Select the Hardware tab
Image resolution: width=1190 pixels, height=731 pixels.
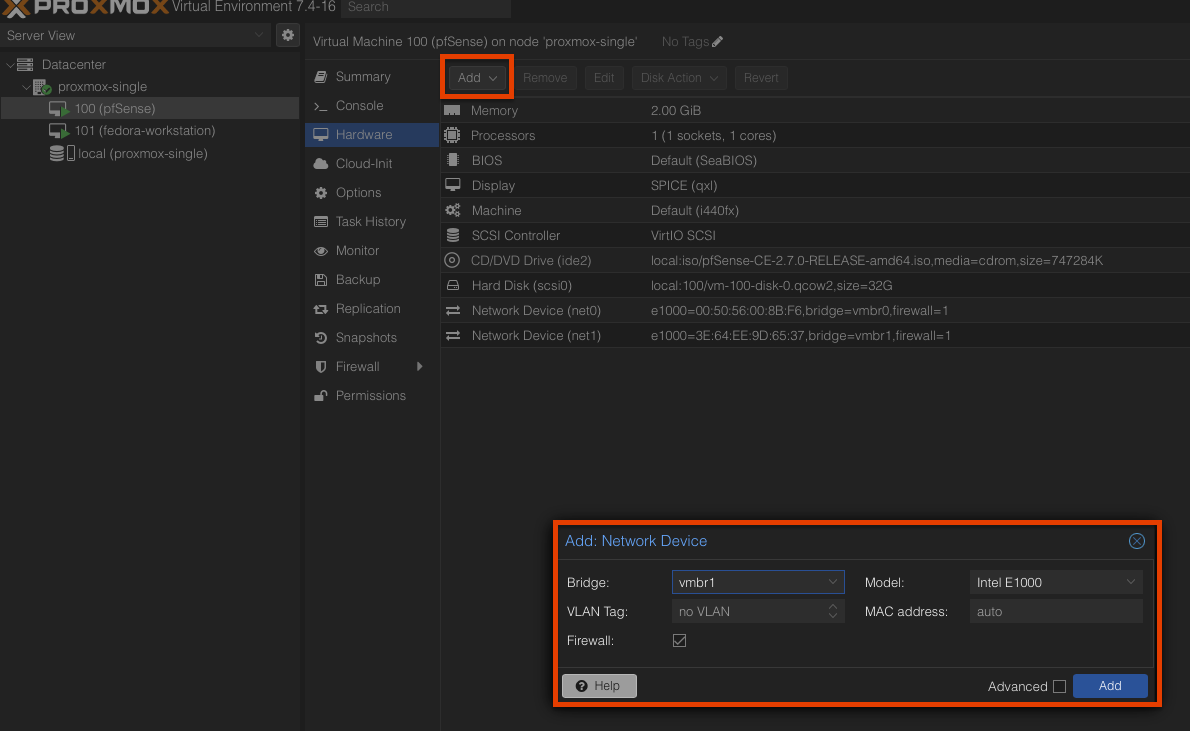(x=372, y=134)
